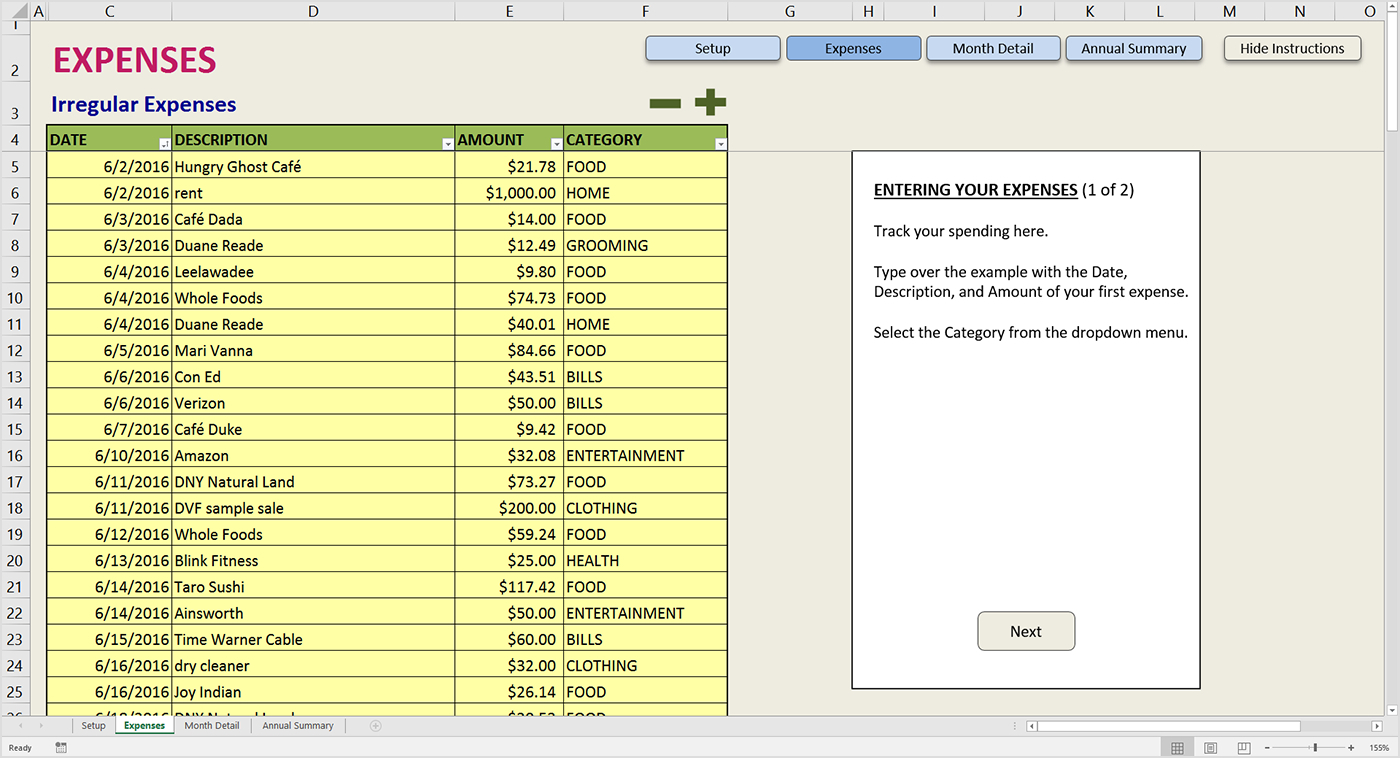Viewport: 1400px width, 758px height.
Task: Click the Setup navigation button
Action: click(712, 48)
